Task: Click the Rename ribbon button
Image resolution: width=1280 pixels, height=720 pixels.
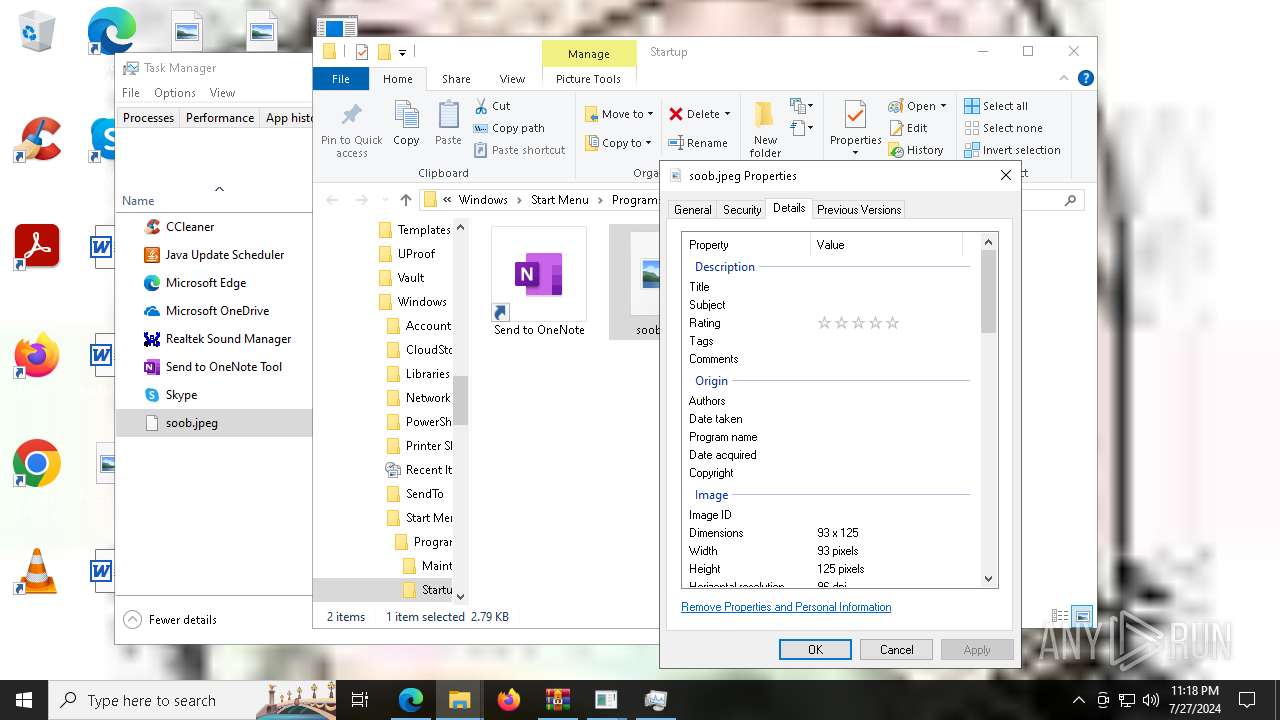Action: click(x=698, y=143)
